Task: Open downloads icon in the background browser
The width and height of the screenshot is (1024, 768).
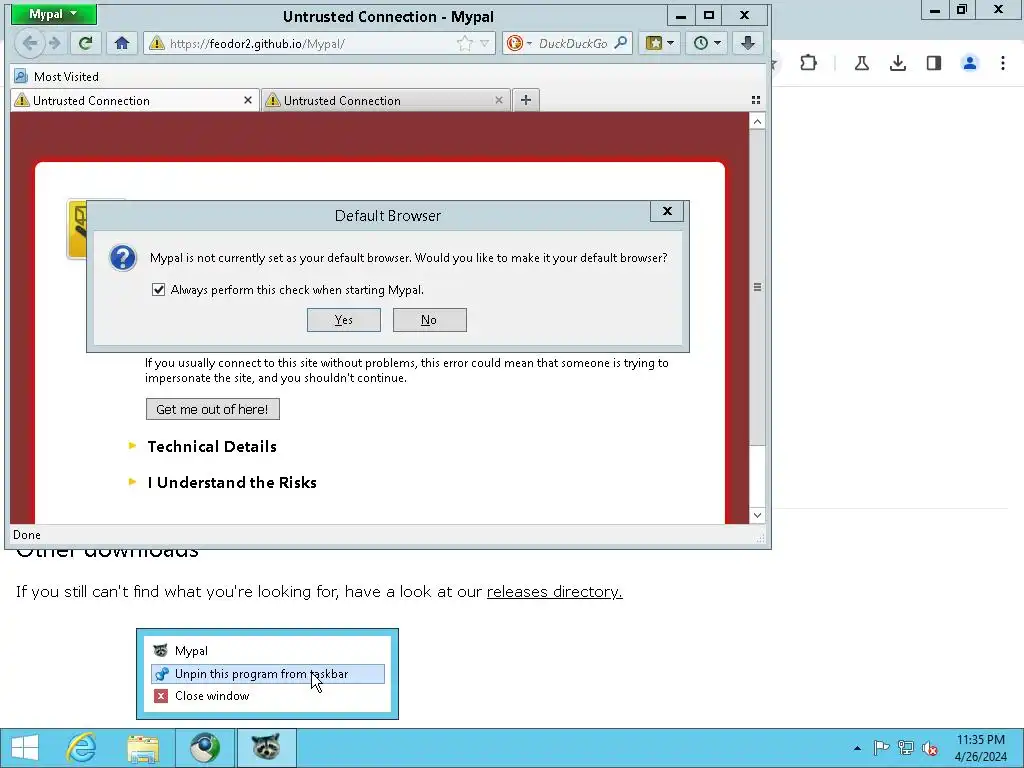Action: pos(898,63)
